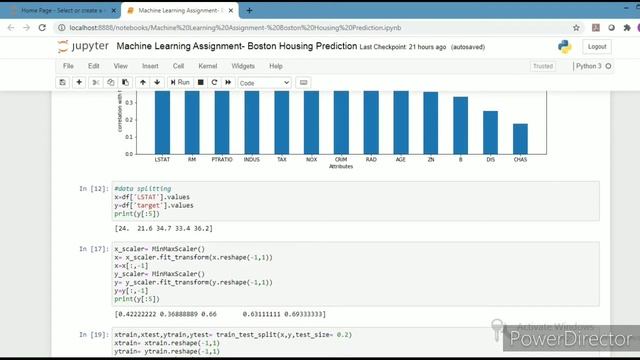Open the Help menu
Viewport: 640px width, 360px height.
click(276, 66)
